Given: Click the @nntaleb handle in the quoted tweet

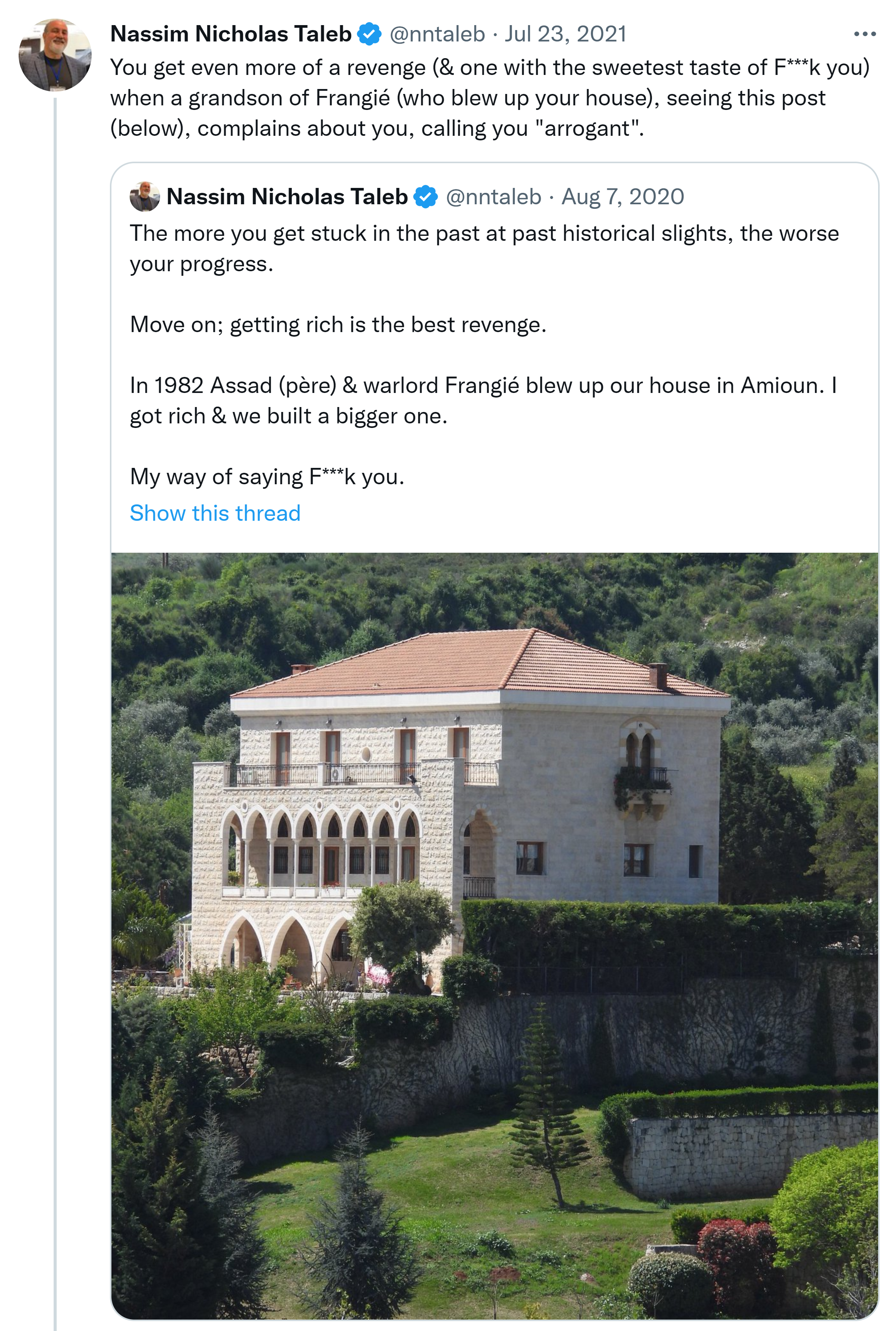Looking at the screenshot, I should tap(493, 197).
